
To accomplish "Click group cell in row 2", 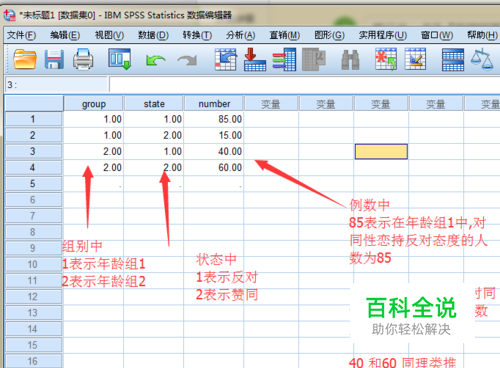I will [94, 135].
